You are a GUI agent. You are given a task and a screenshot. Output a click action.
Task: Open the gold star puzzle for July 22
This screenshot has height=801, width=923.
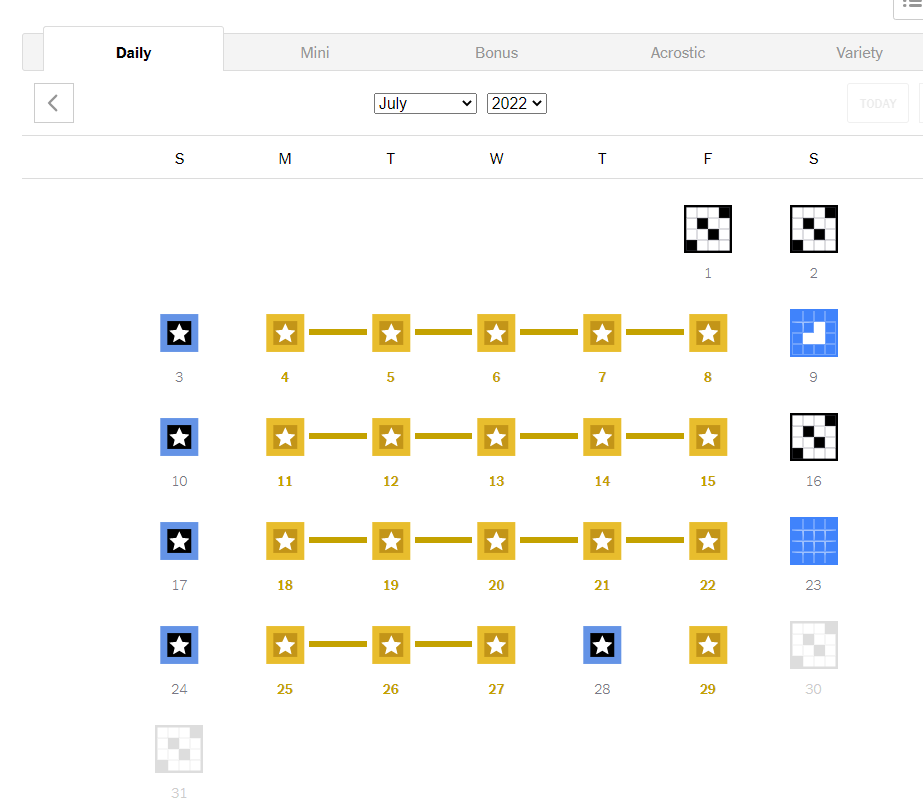707,541
